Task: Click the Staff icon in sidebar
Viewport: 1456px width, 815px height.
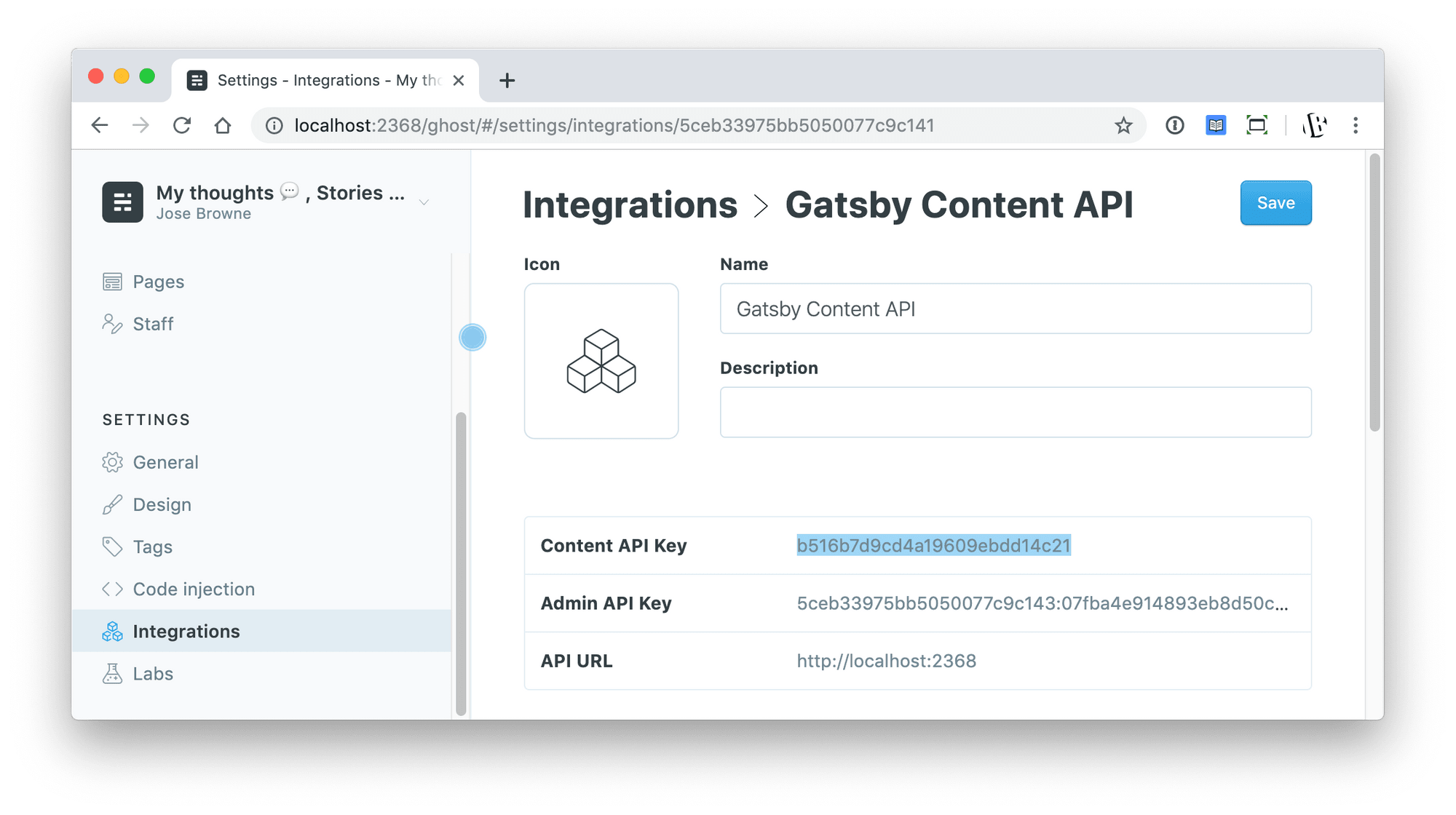Action: [x=114, y=323]
